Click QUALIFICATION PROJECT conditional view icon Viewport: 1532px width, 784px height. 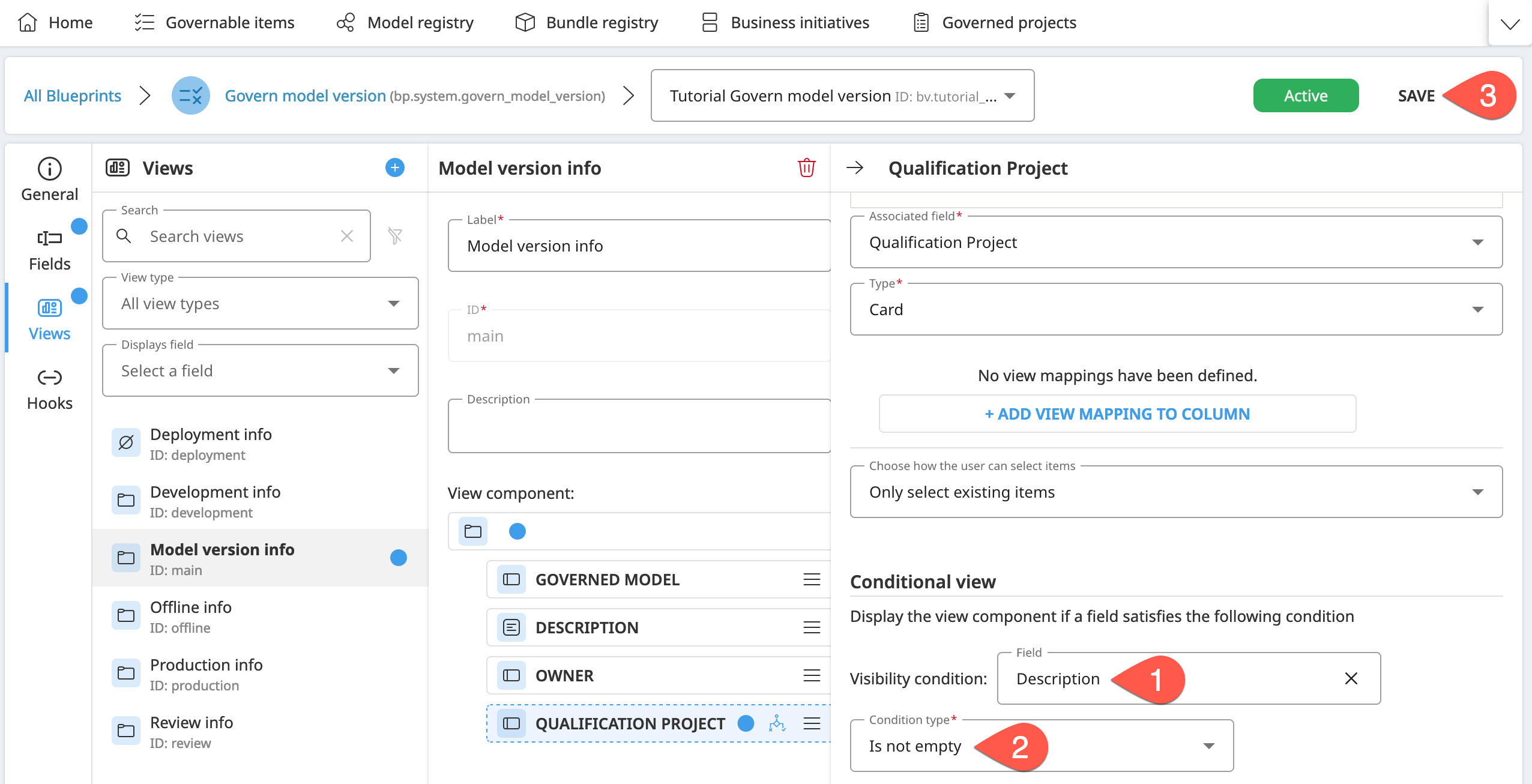[777, 723]
